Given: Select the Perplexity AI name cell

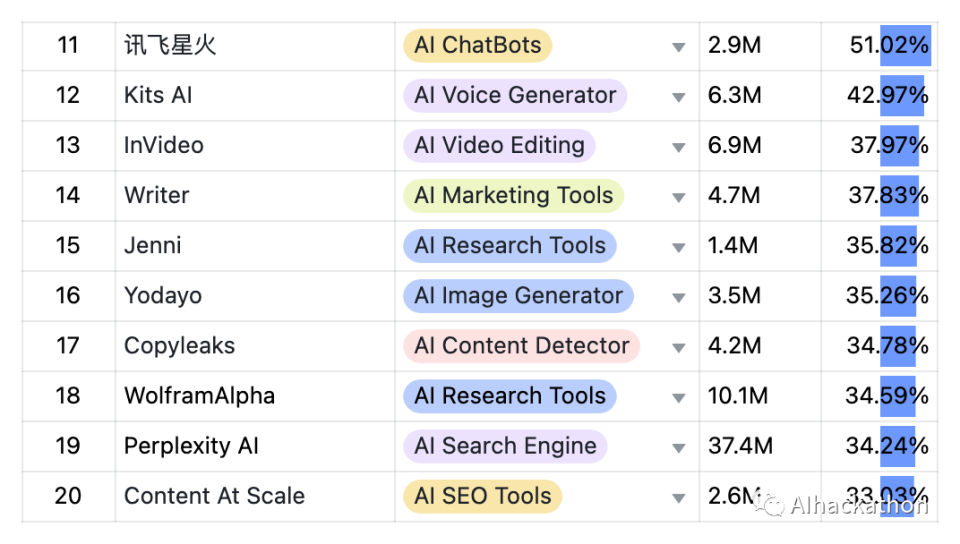Looking at the screenshot, I should pyautogui.click(x=191, y=446).
